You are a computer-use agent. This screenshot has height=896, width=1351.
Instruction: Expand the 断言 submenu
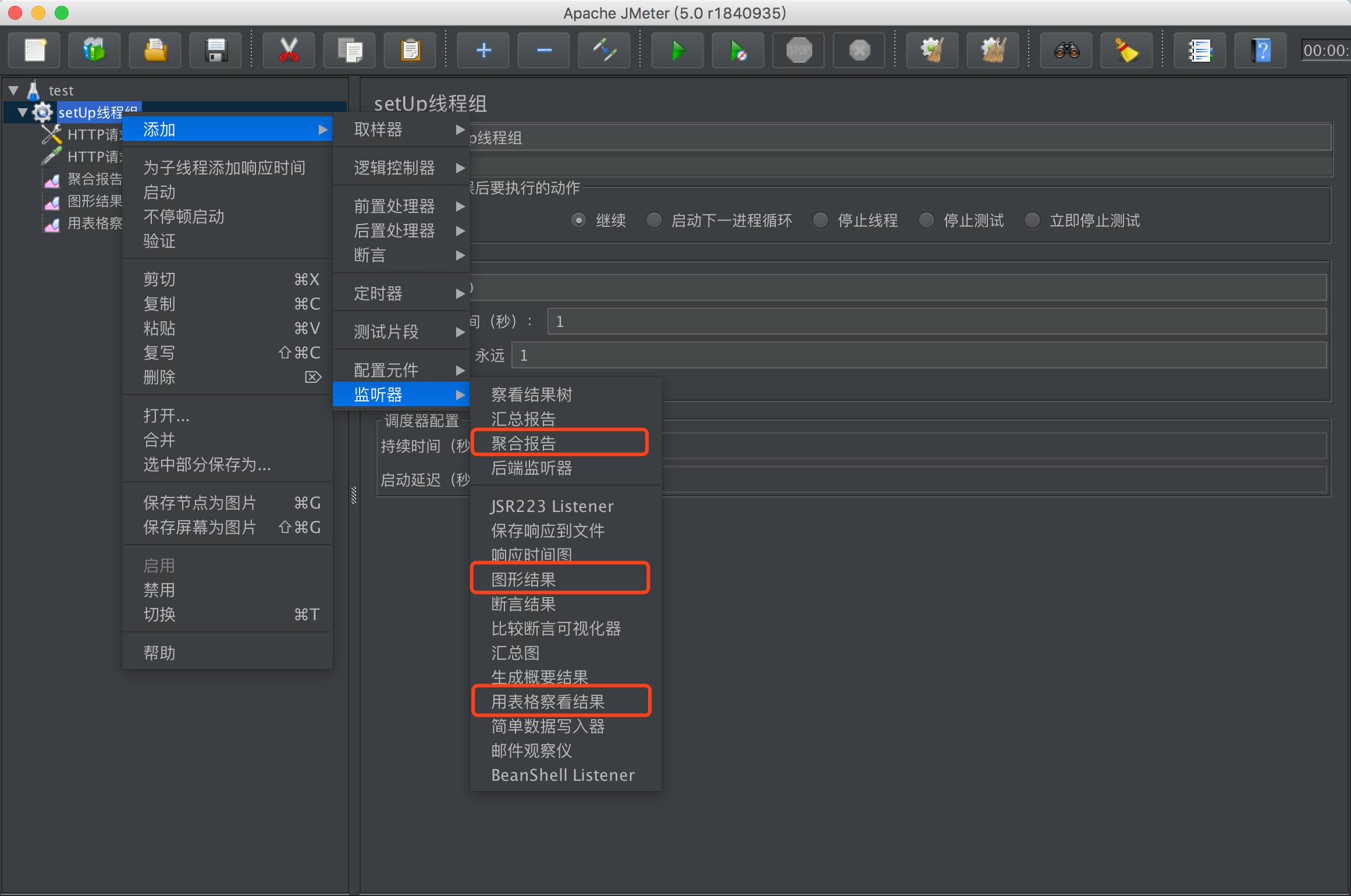pos(401,255)
